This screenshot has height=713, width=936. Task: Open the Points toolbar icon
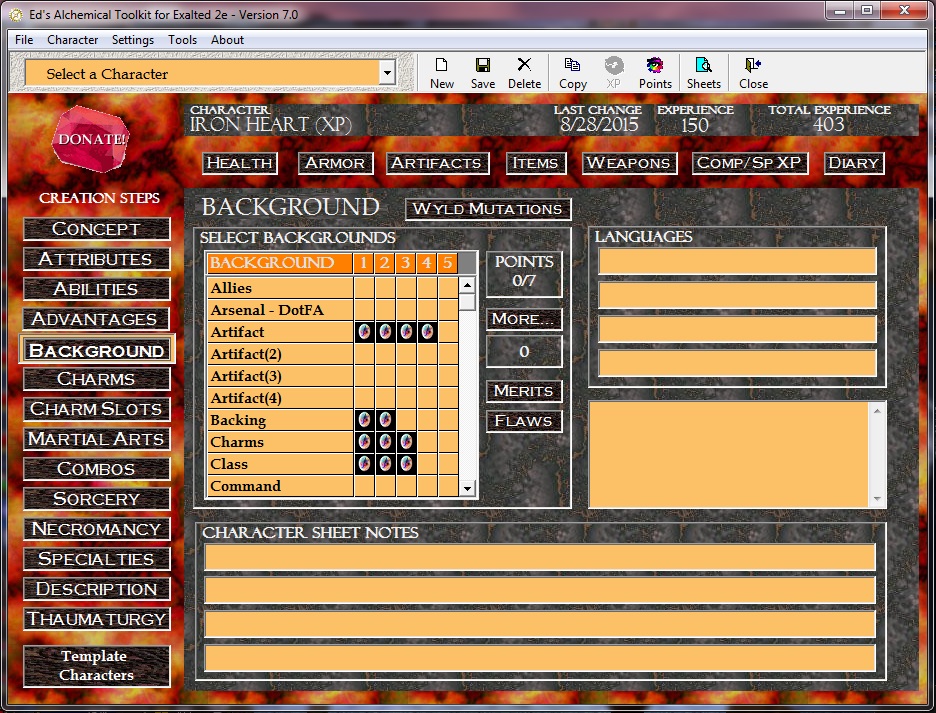pos(655,73)
